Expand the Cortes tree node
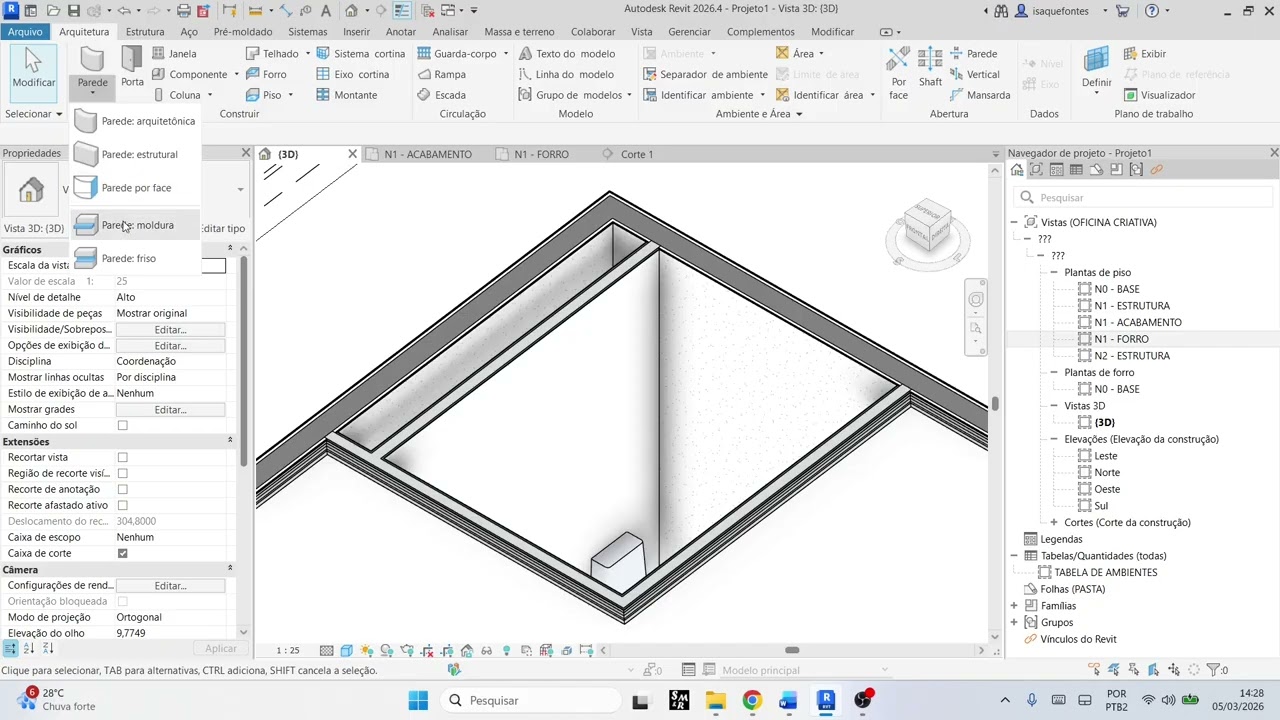The height and width of the screenshot is (720, 1280). point(1054,522)
